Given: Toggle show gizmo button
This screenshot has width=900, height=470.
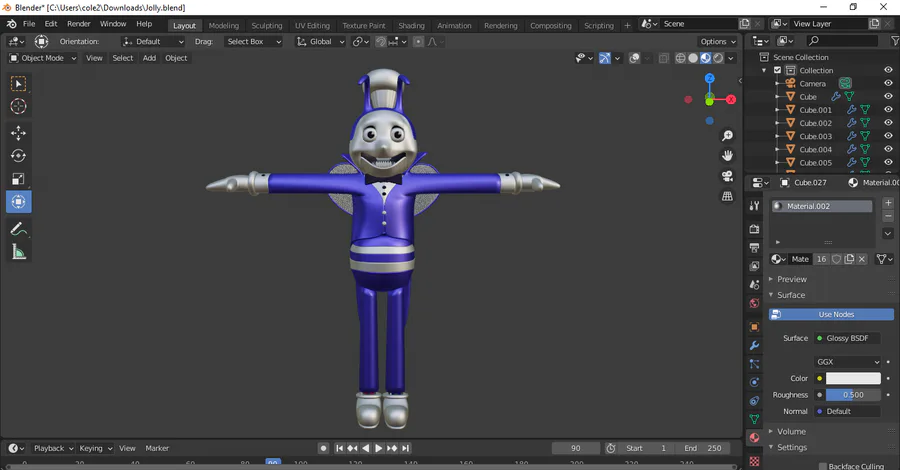Looking at the screenshot, I should (604, 58).
